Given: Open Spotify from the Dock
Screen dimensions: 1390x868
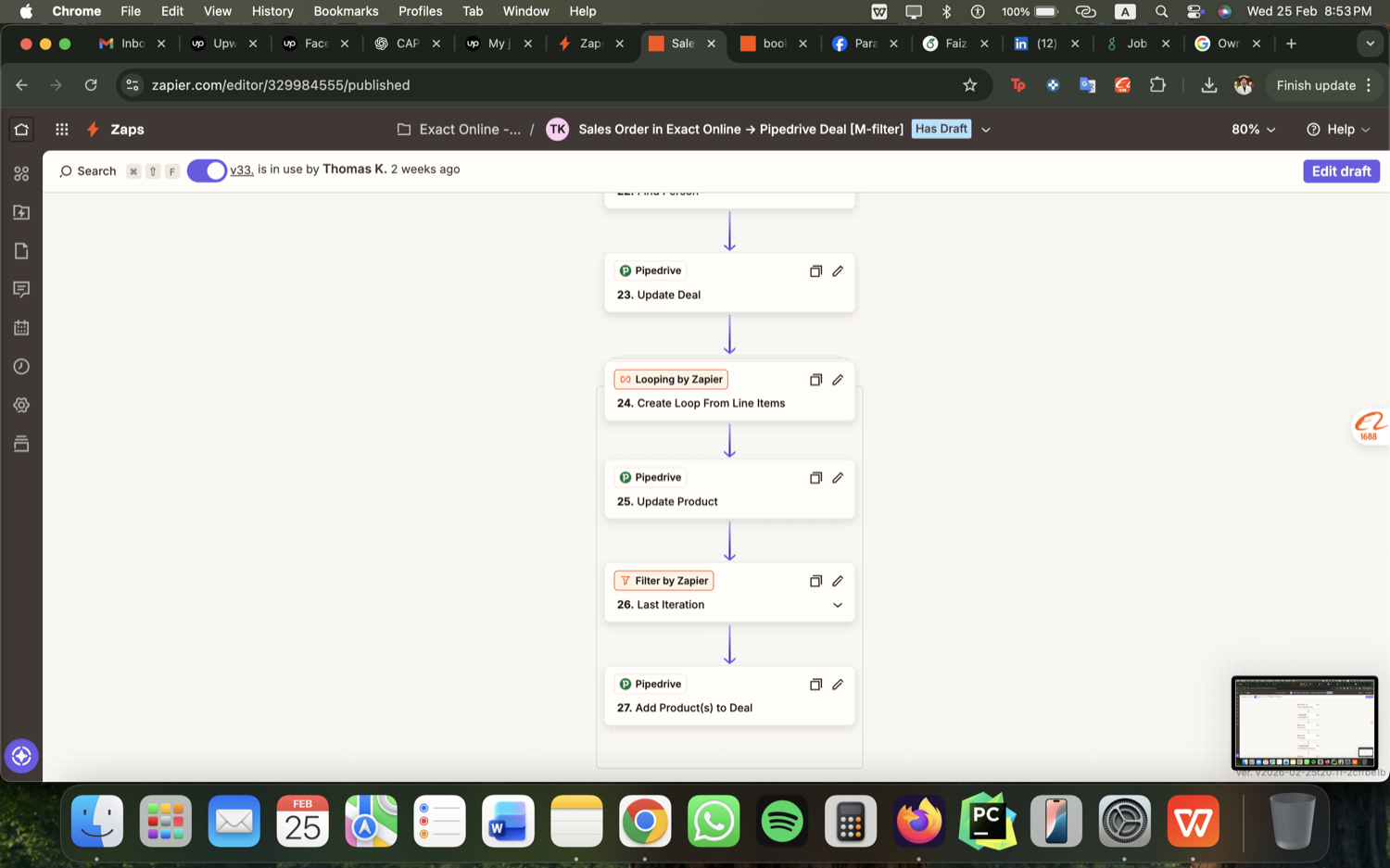Looking at the screenshot, I should pos(782,822).
